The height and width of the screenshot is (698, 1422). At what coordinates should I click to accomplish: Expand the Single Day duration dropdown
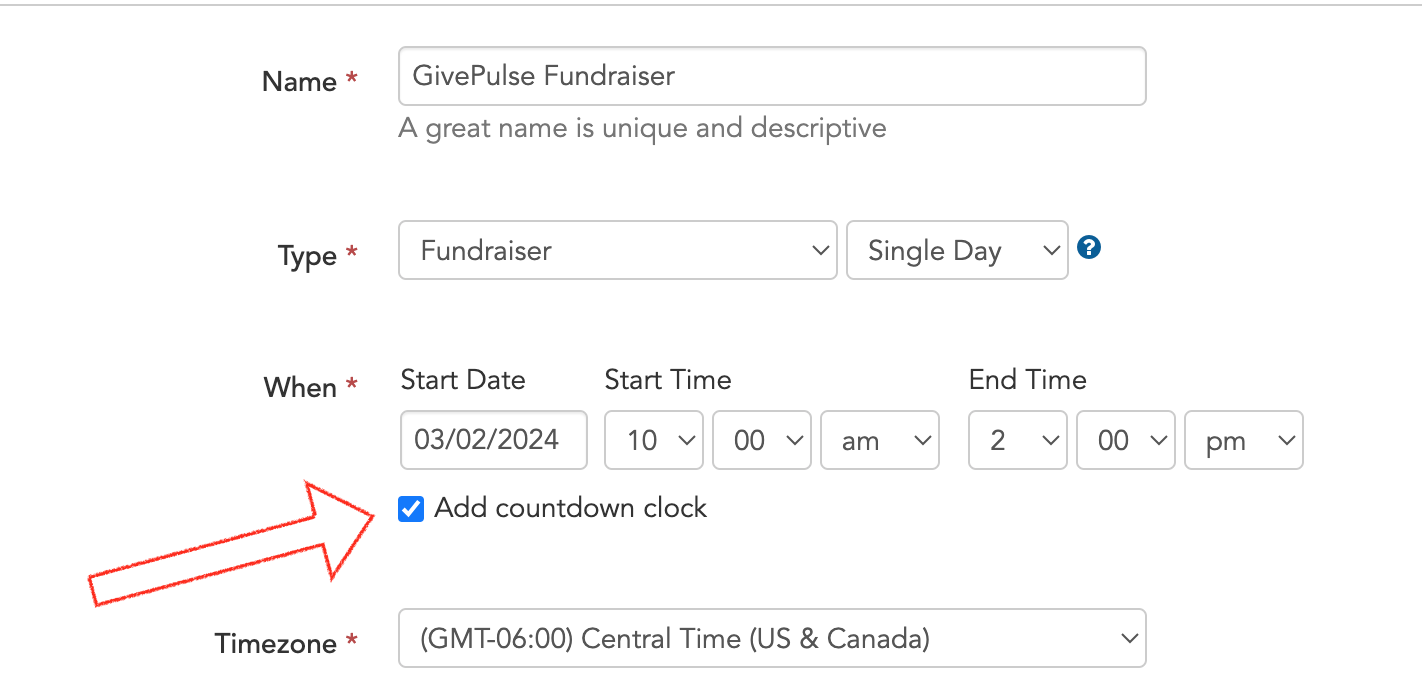click(956, 250)
